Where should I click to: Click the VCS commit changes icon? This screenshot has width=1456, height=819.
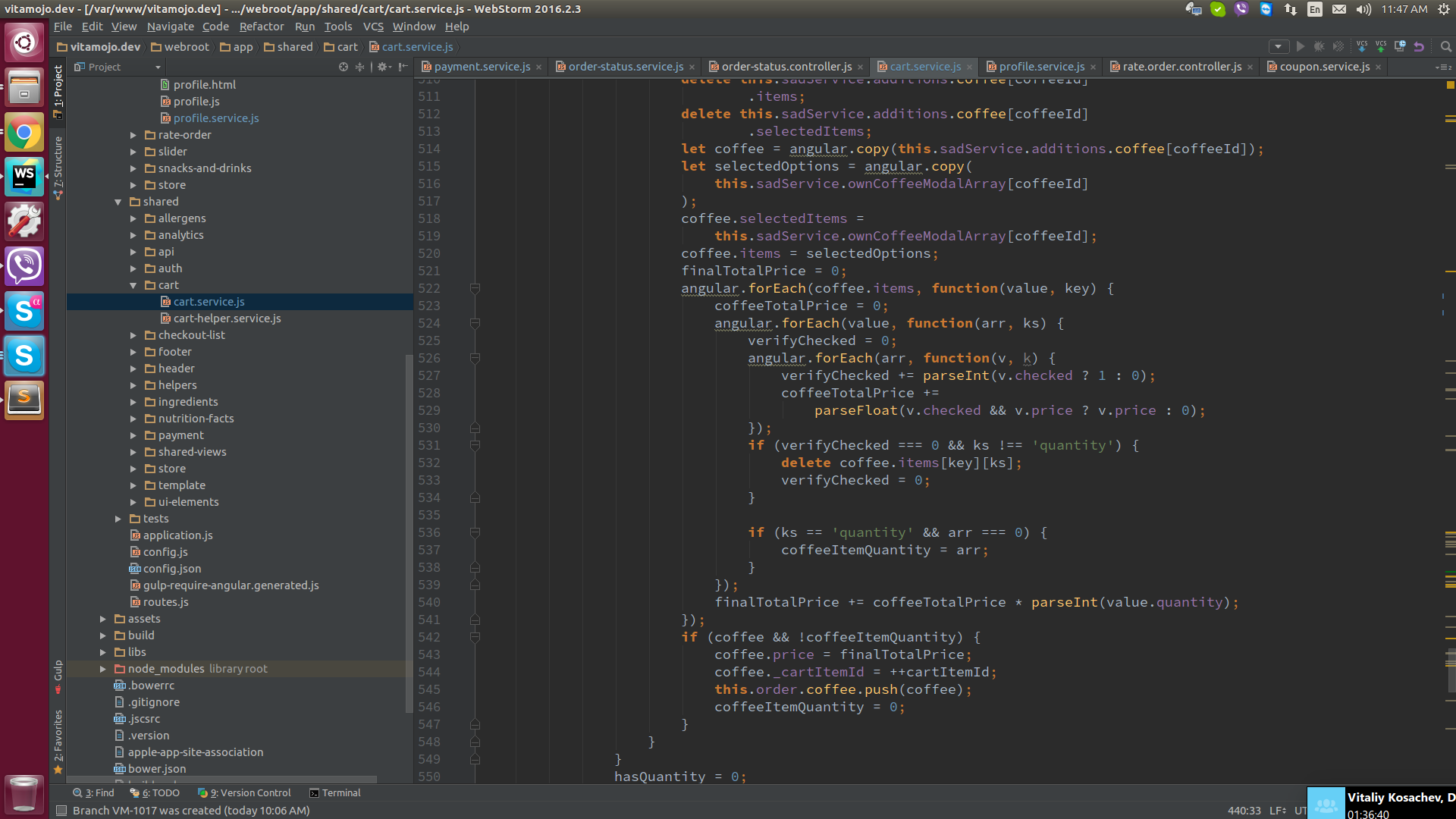point(1381,46)
